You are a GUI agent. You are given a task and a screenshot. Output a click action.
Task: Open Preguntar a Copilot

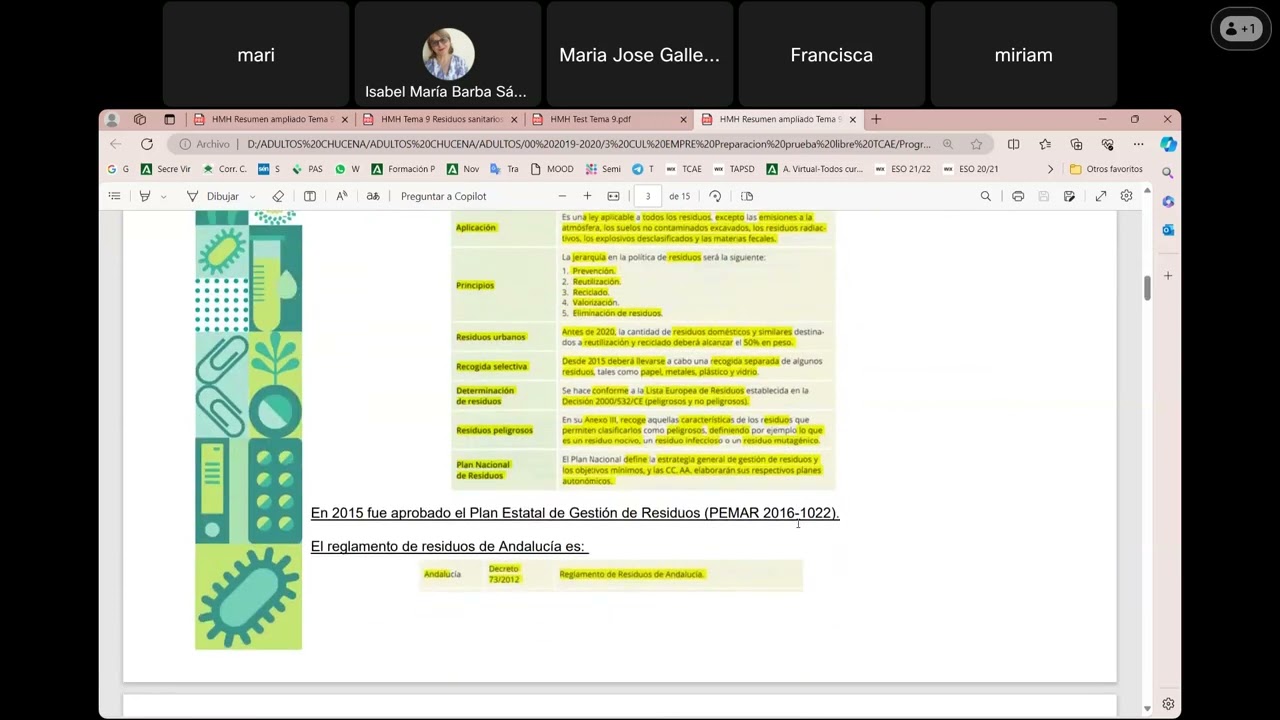click(443, 196)
